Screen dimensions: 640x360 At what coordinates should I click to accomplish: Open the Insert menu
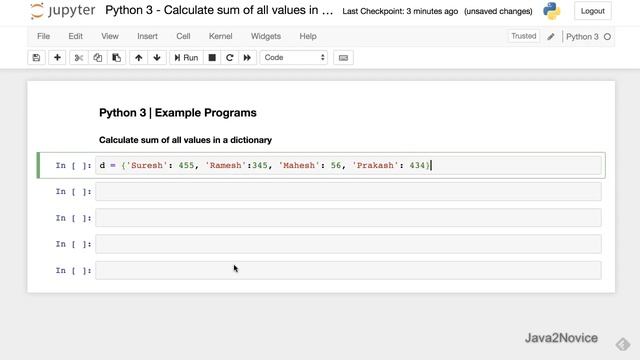(147, 36)
